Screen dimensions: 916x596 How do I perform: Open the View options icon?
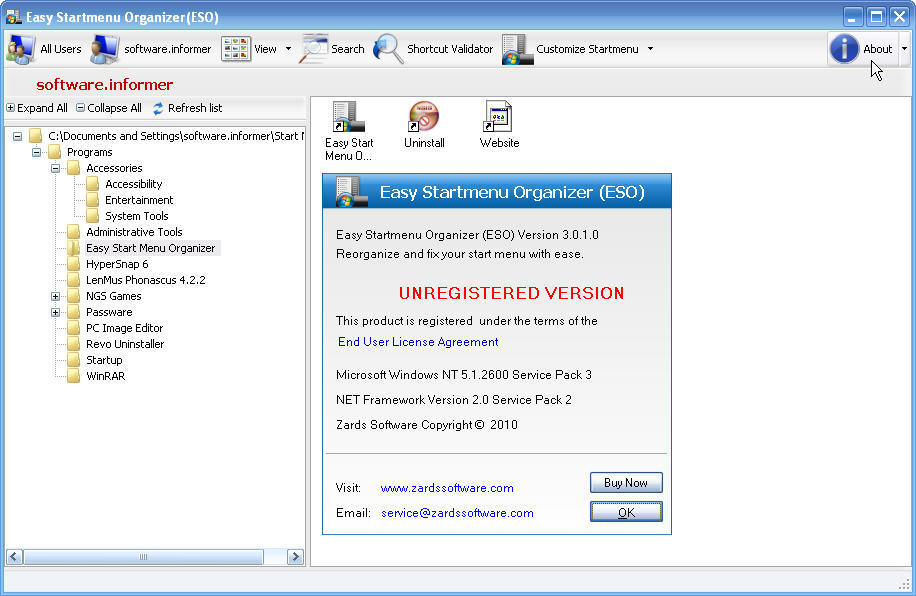pyautogui.click(x=236, y=49)
